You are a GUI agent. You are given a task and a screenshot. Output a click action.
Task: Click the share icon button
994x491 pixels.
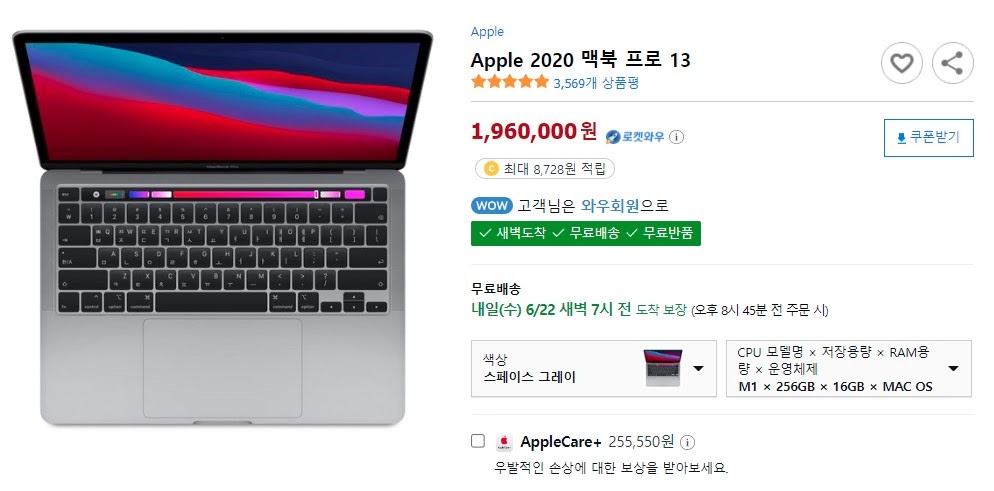pos(952,63)
